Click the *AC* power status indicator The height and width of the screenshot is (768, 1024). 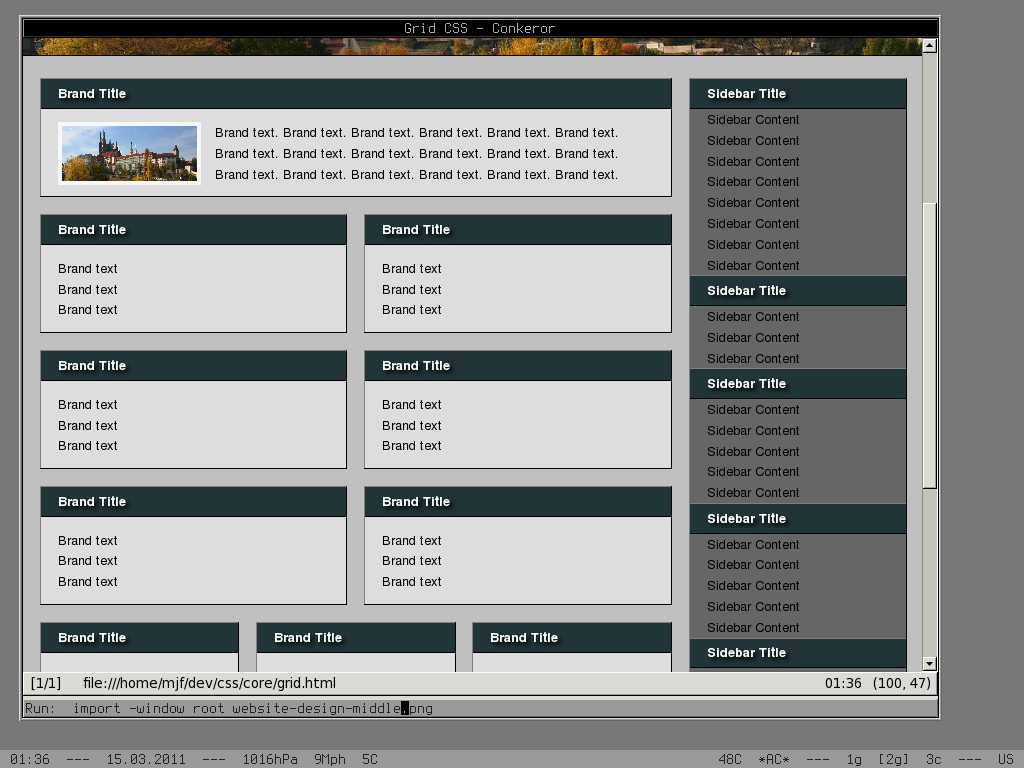tap(774, 759)
